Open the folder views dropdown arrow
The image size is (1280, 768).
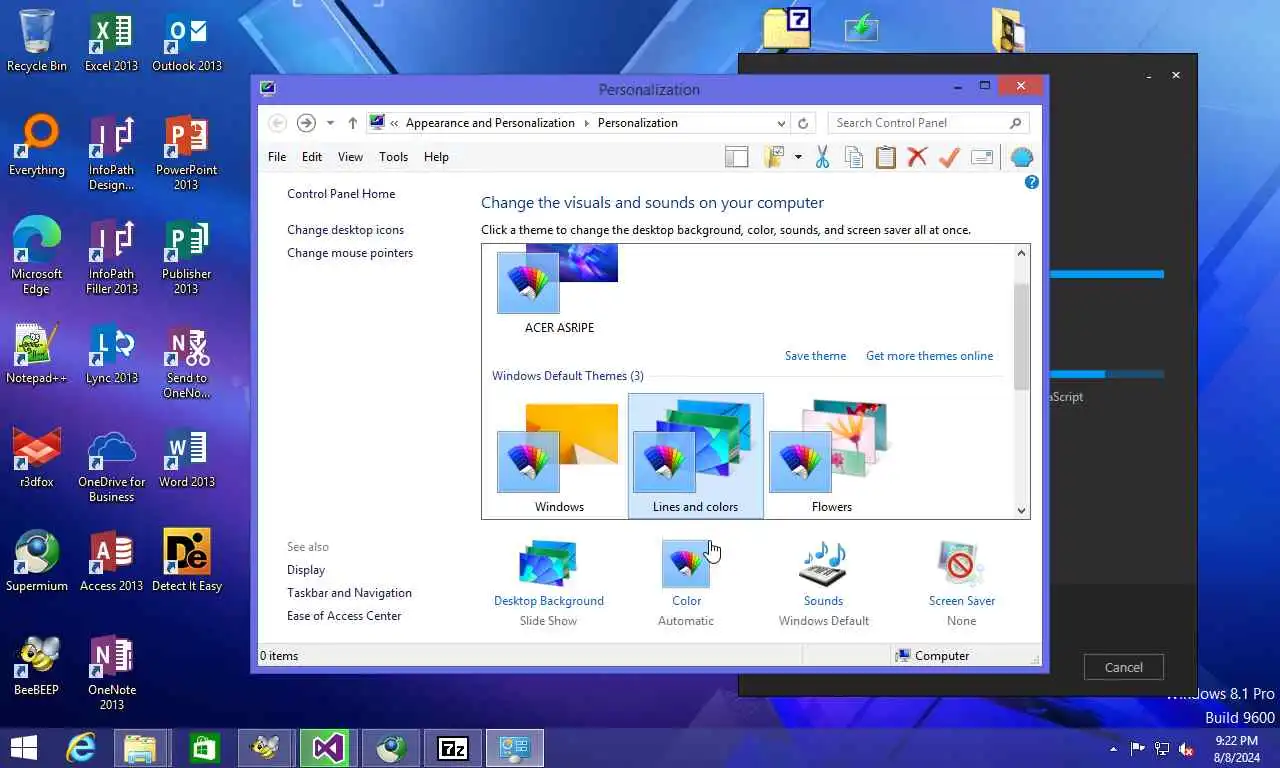[x=798, y=157]
